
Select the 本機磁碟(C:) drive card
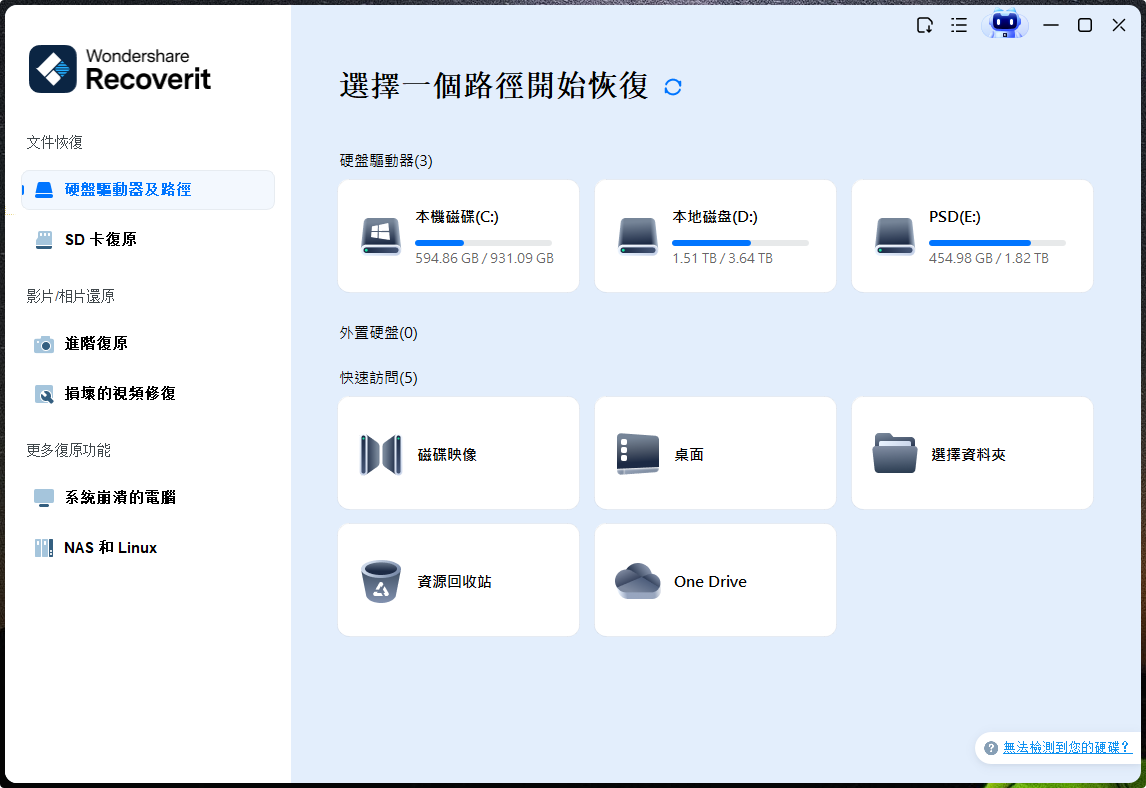[x=458, y=236]
